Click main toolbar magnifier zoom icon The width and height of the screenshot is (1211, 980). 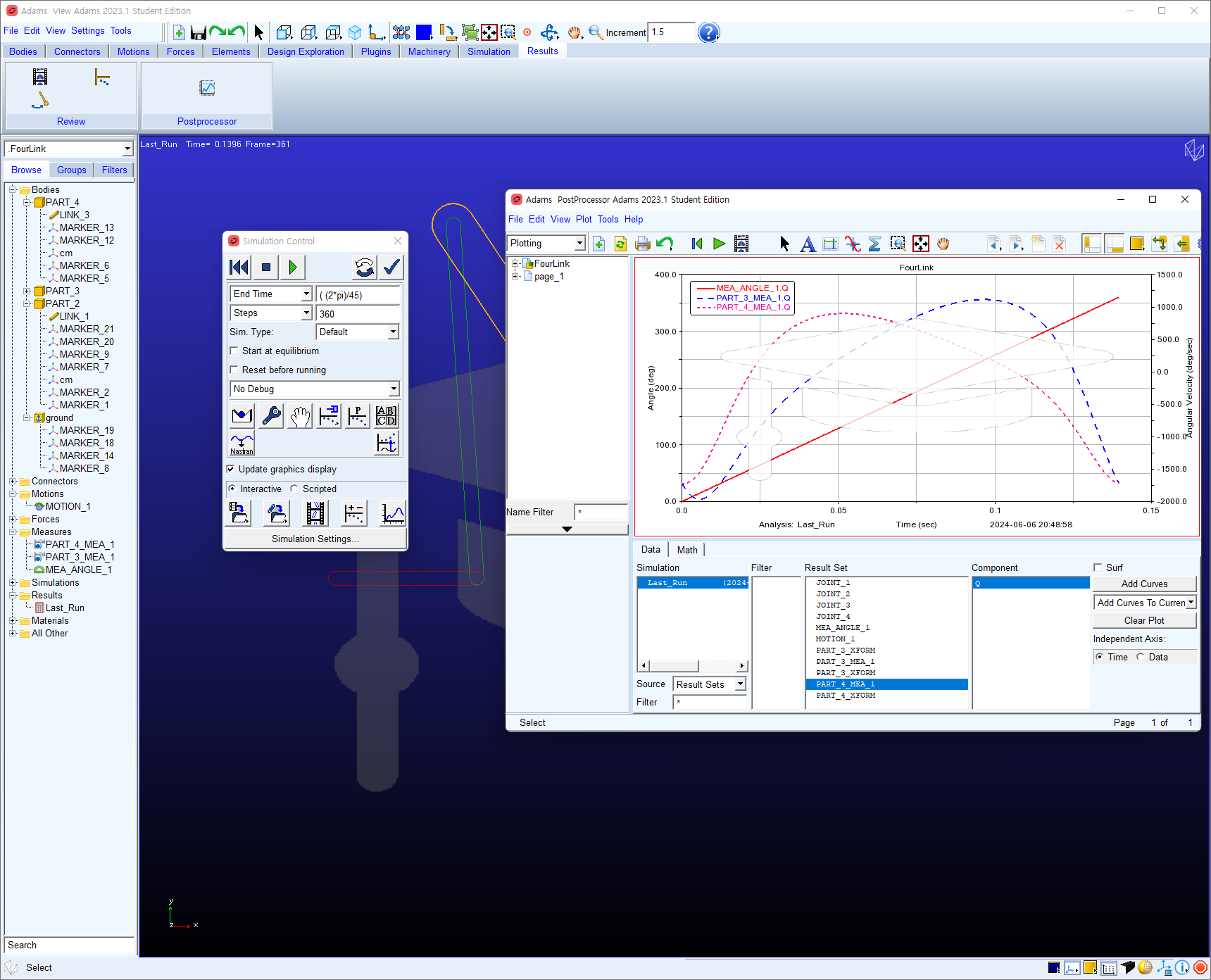(596, 32)
